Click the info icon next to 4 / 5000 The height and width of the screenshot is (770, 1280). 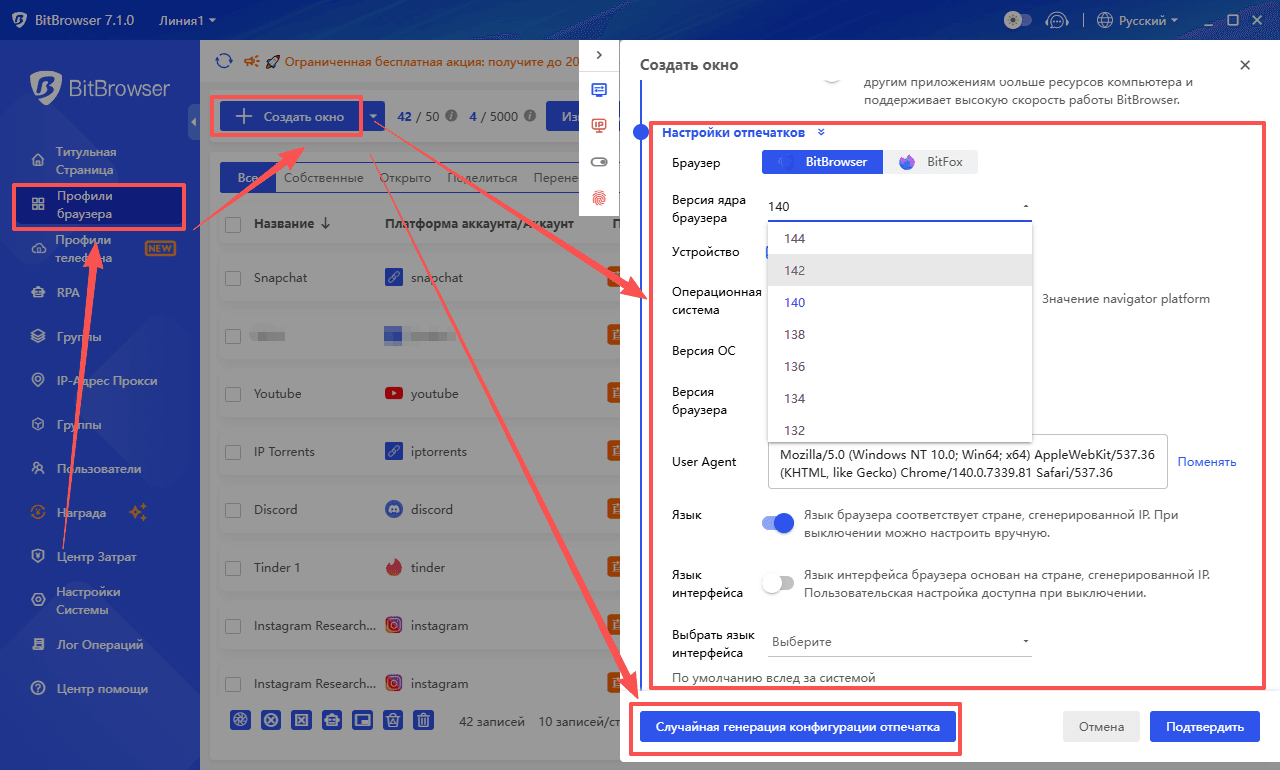pyautogui.click(x=530, y=116)
